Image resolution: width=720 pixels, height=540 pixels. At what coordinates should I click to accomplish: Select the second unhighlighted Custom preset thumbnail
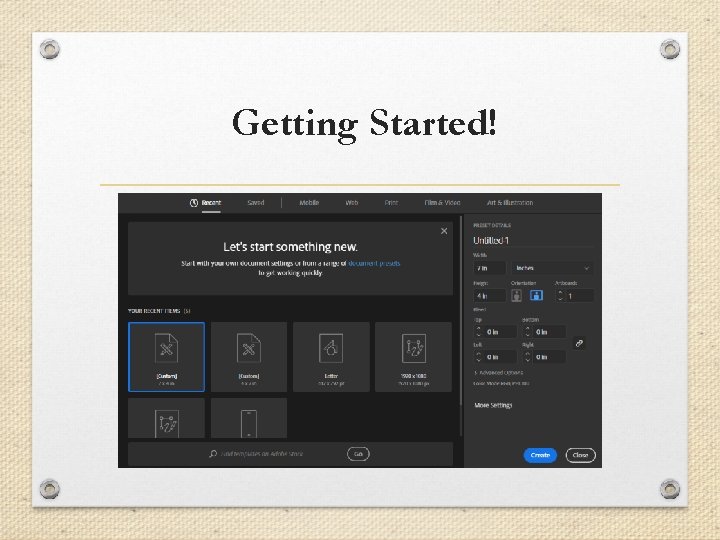pos(249,357)
